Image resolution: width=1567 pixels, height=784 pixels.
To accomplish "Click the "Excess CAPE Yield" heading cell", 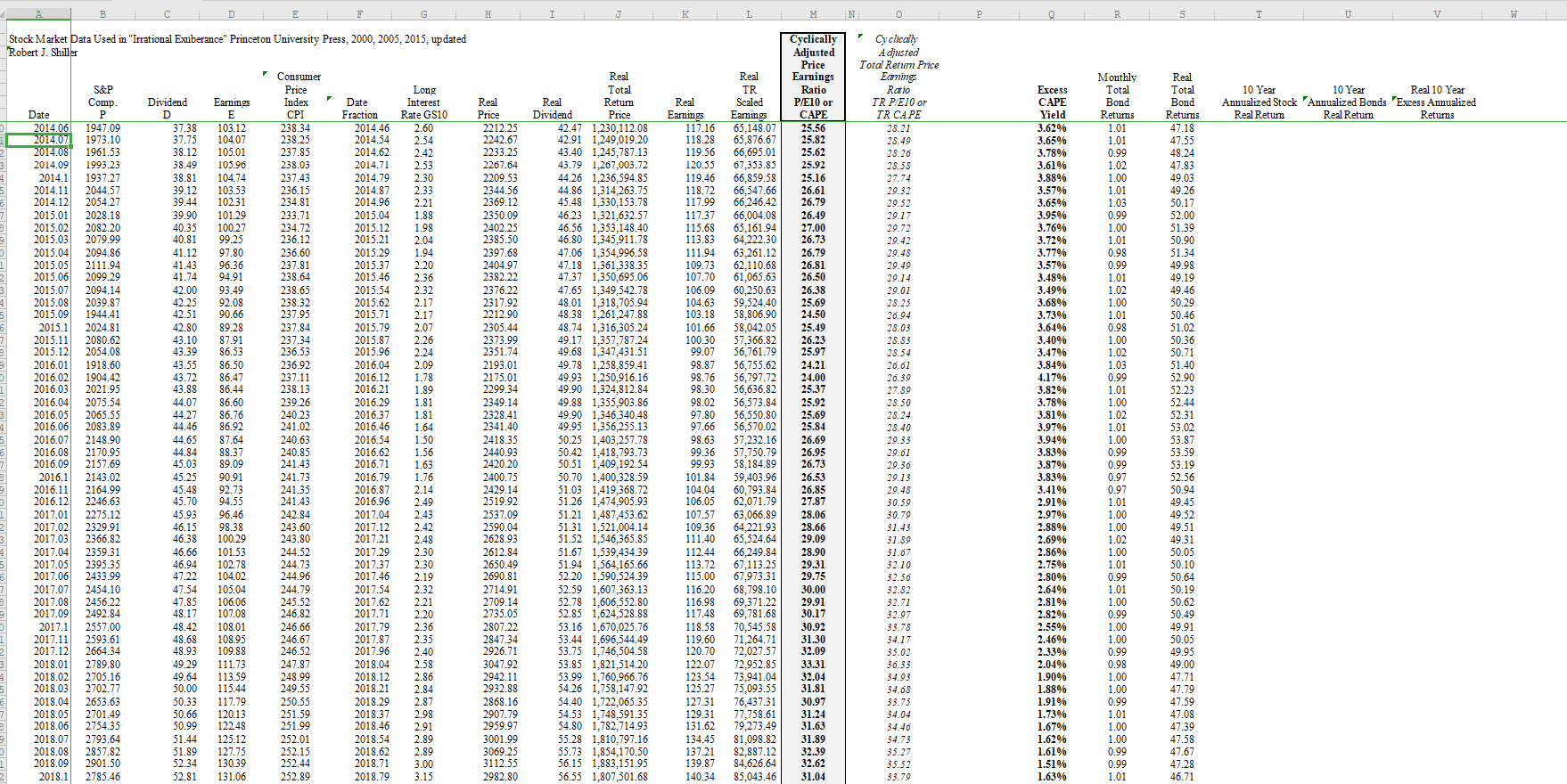I will pyautogui.click(x=1052, y=102).
